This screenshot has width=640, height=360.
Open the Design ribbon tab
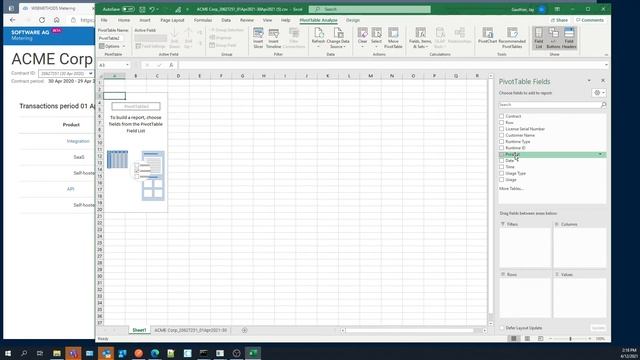(x=353, y=20)
